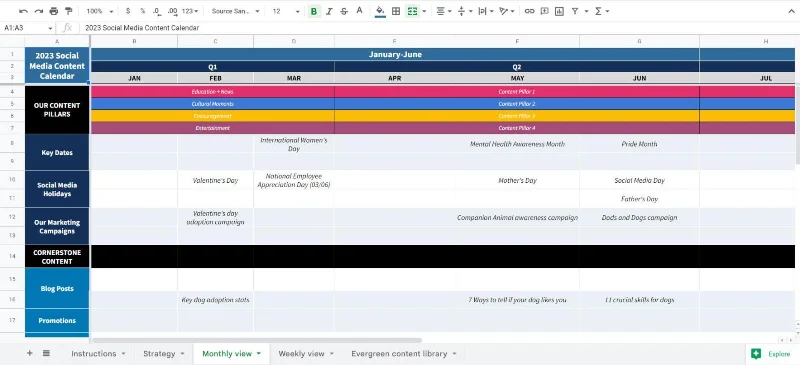Open merge type dropdown arrow
The height and width of the screenshot is (365, 800).
coord(424,11)
